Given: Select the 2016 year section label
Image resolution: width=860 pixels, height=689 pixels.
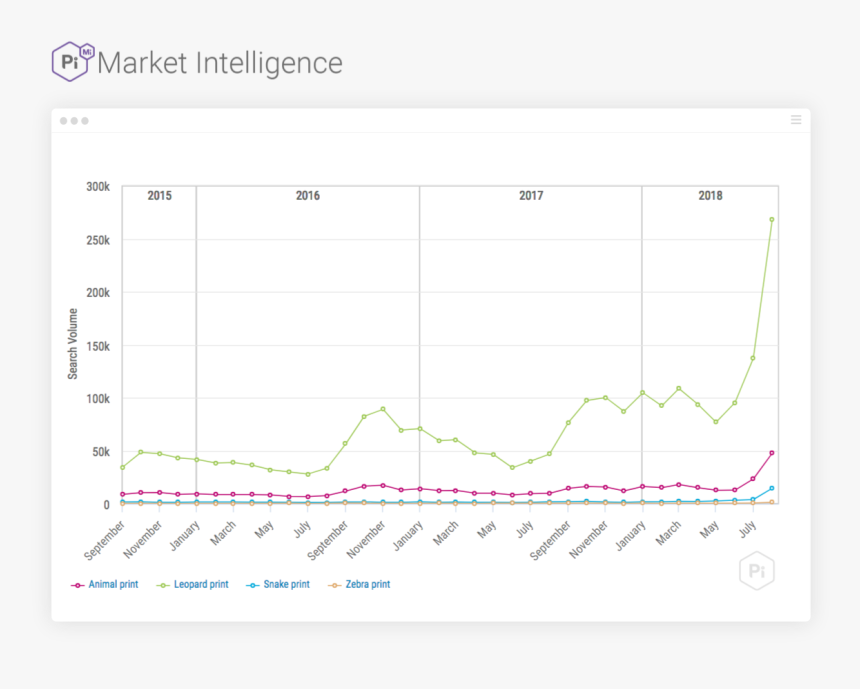Looking at the screenshot, I should pyautogui.click(x=307, y=196).
